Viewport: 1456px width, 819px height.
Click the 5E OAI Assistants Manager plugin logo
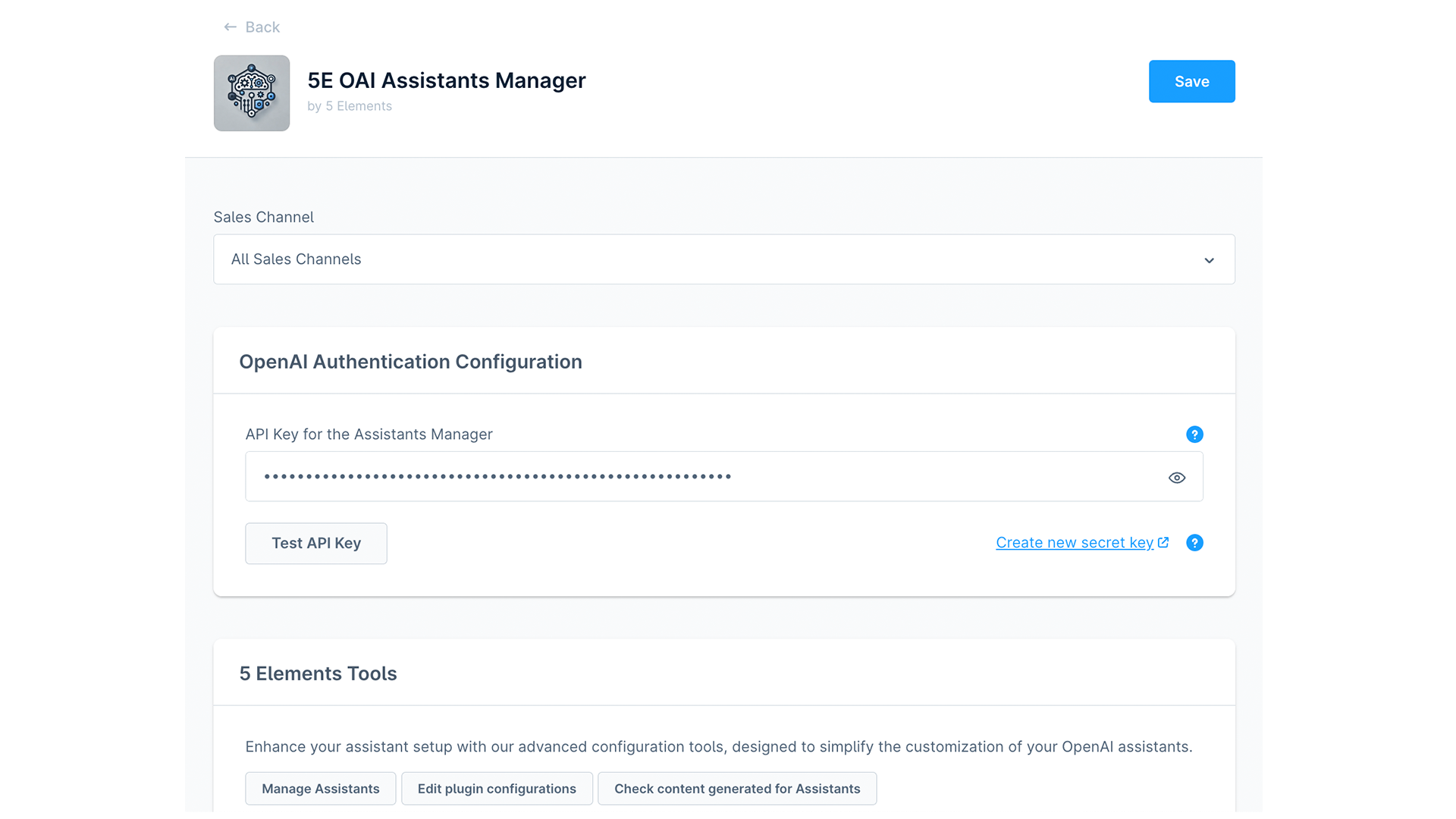click(252, 93)
